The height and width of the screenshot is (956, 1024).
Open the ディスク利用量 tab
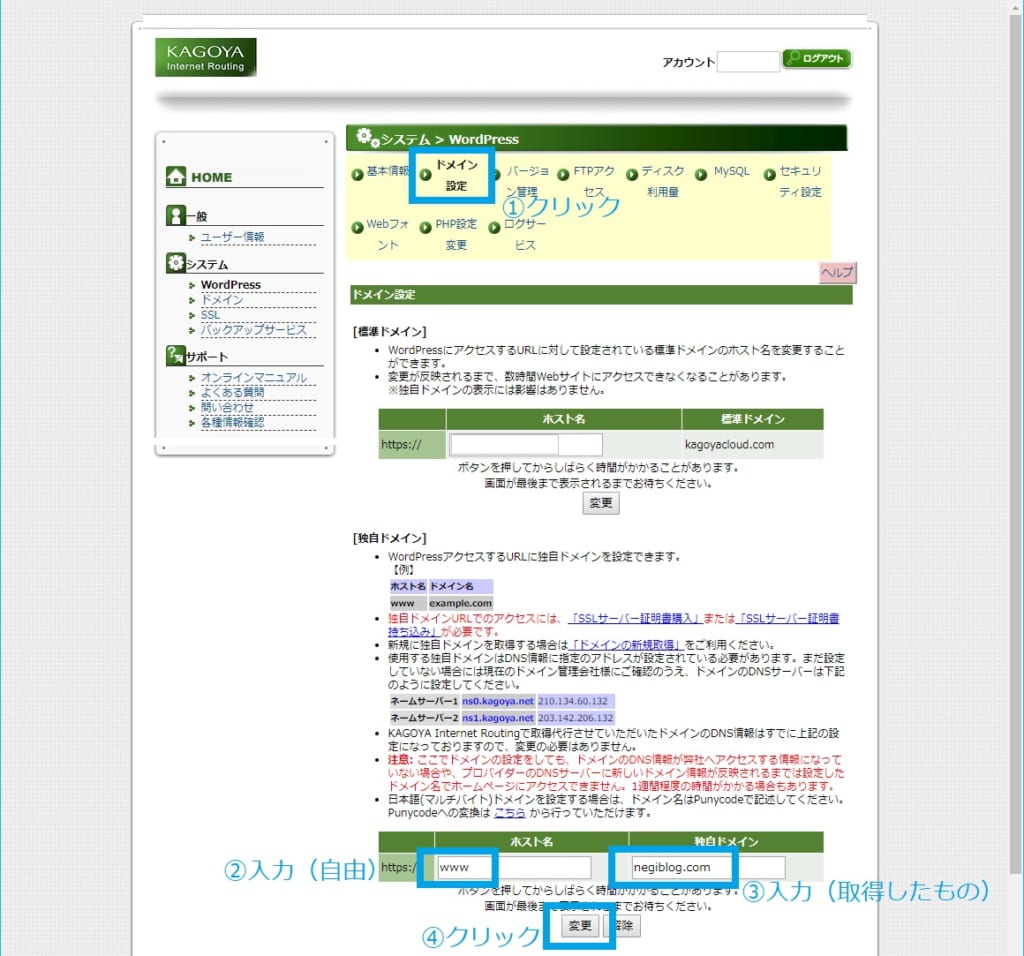[x=663, y=181]
